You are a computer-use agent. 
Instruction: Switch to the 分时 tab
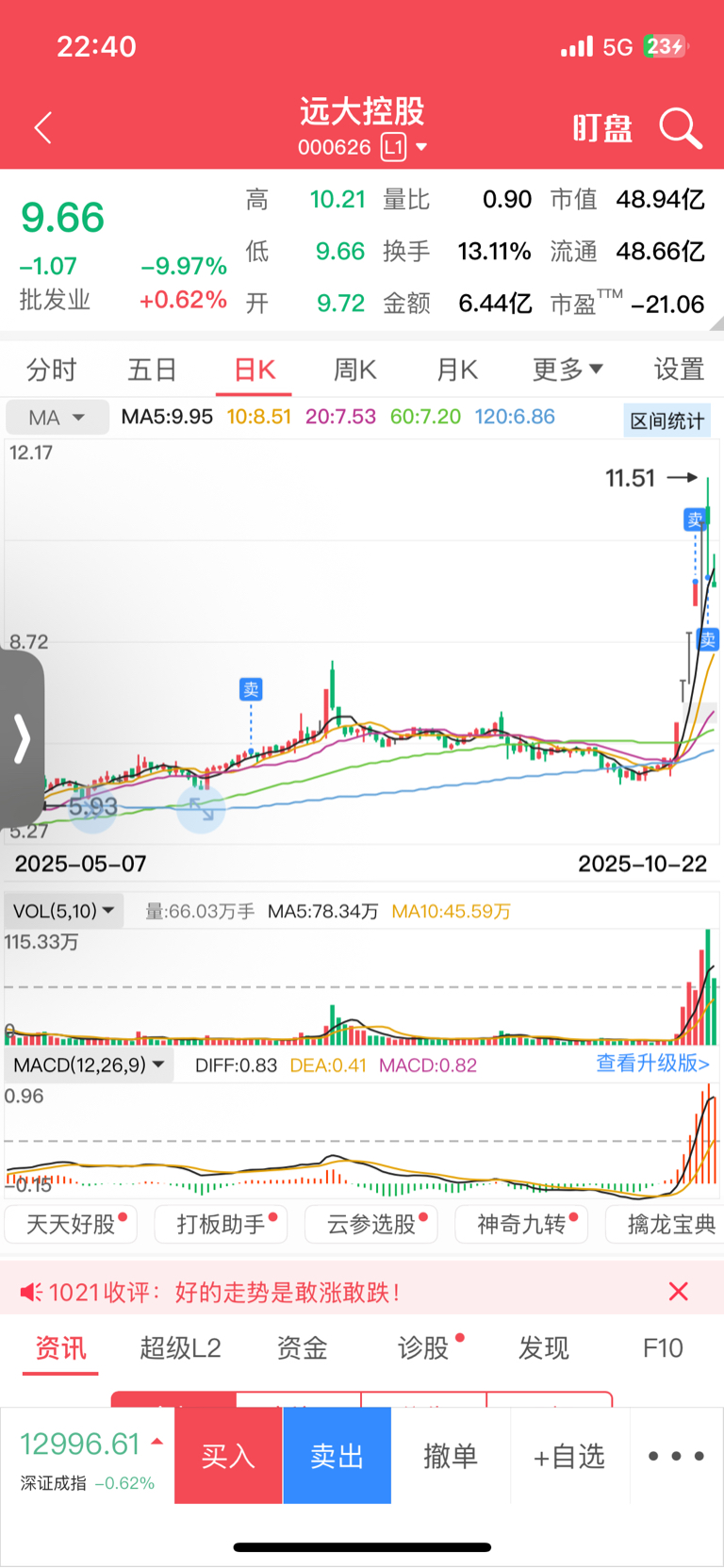tap(51, 370)
